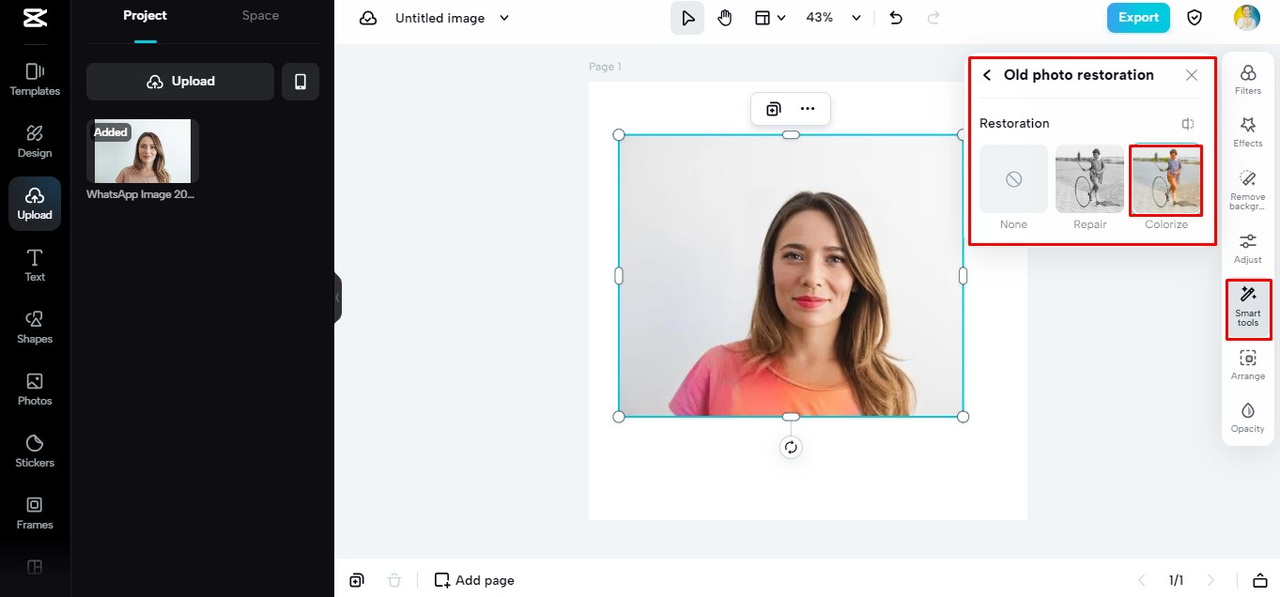Image resolution: width=1280 pixels, height=597 pixels.
Task: Collapse the left side panel
Action: pyautogui.click(x=338, y=297)
